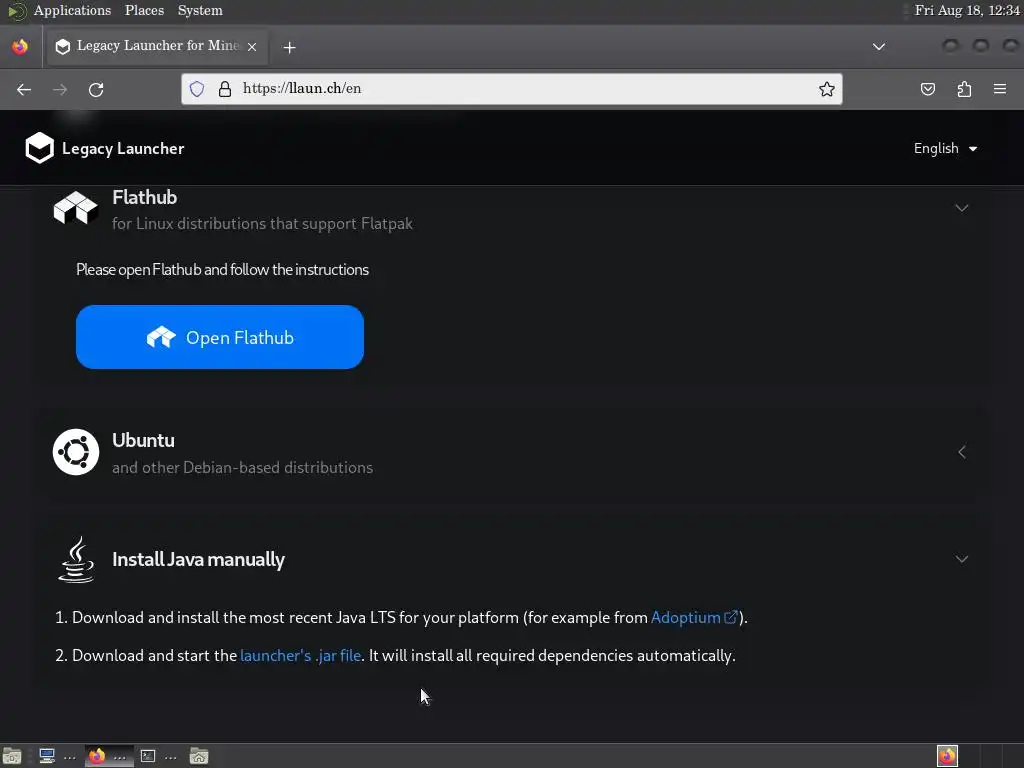Screen dimensions: 1024x768
Task: Click the Open Flathub button
Action: pos(219,337)
